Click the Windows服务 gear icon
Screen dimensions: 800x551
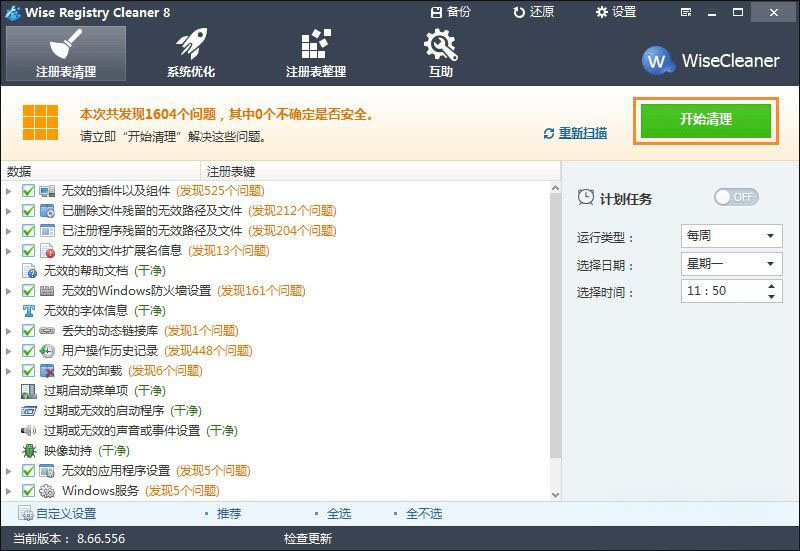click(47, 491)
